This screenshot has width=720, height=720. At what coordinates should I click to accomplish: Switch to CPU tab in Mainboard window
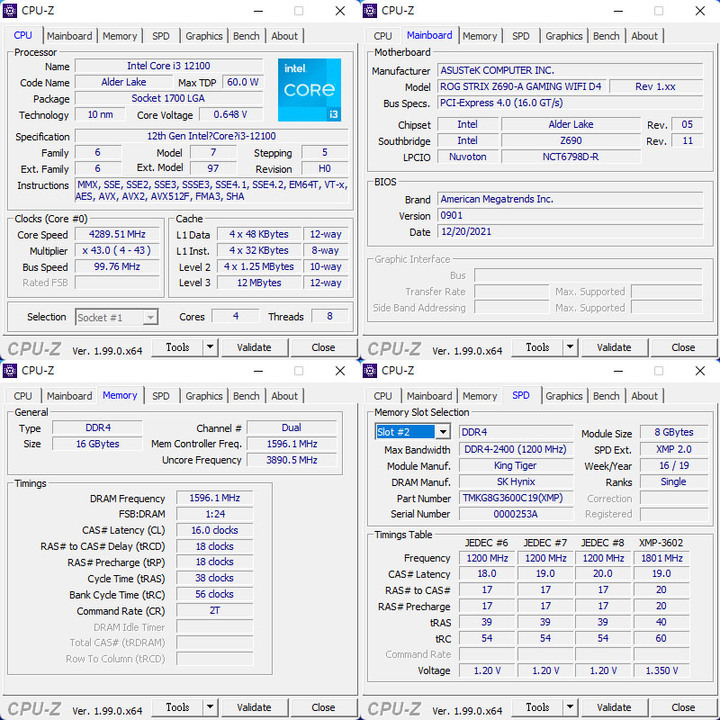[382, 36]
